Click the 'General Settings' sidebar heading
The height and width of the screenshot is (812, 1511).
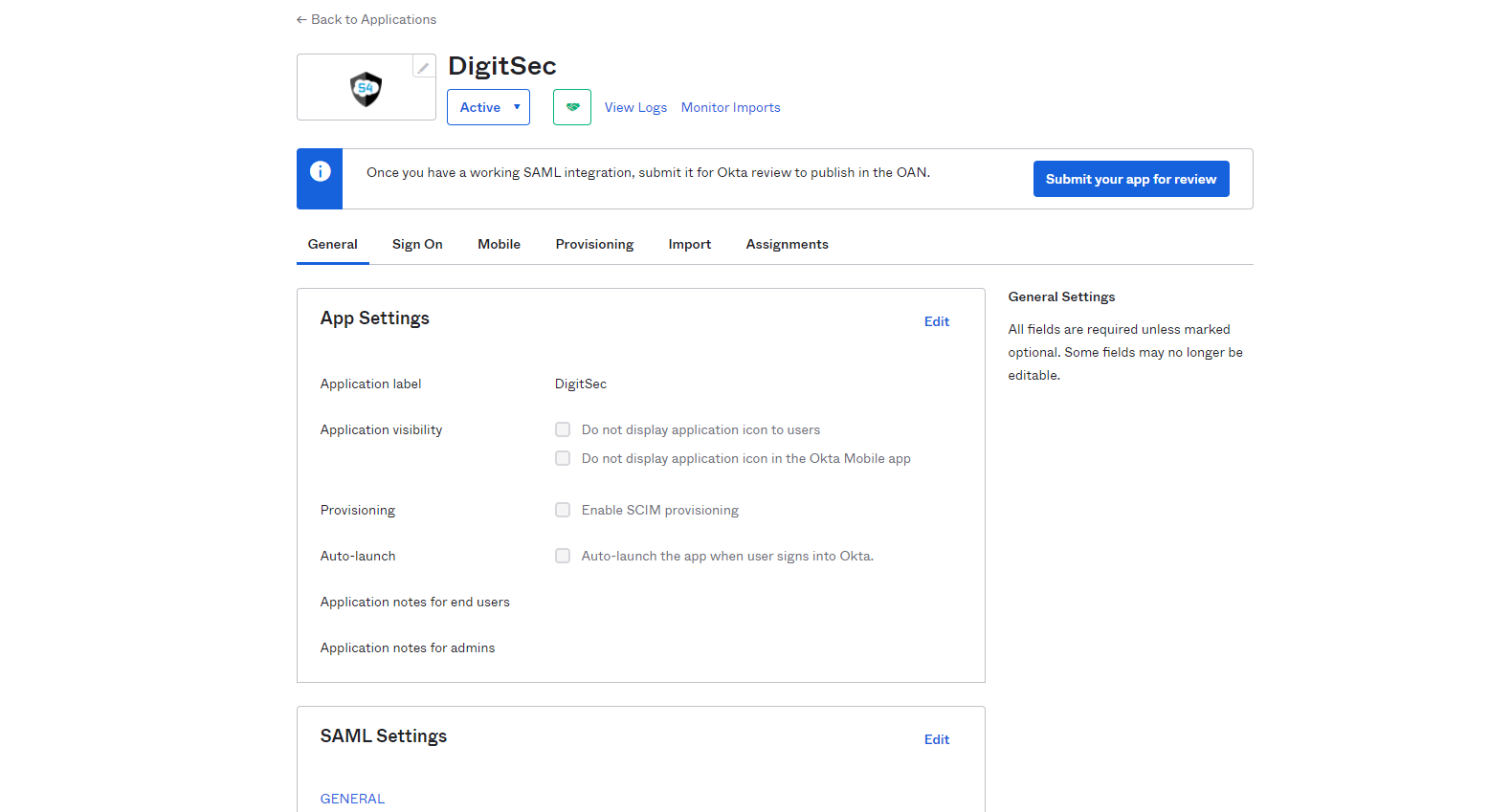click(x=1061, y=296)
